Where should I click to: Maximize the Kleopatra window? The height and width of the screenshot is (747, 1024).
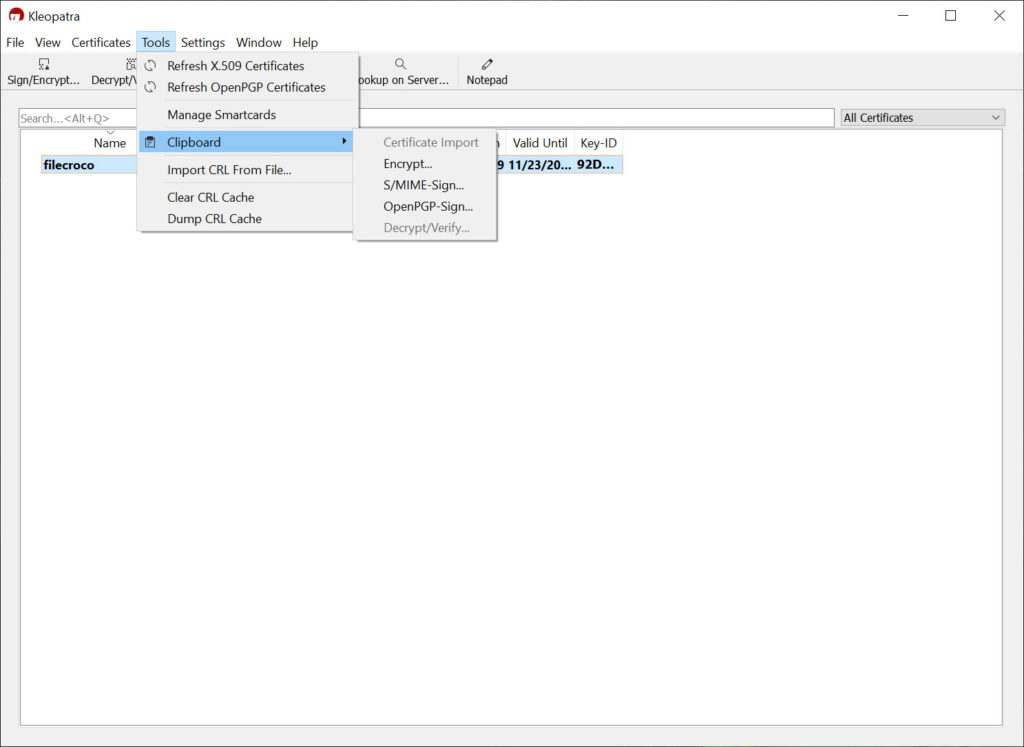(951, 16)
